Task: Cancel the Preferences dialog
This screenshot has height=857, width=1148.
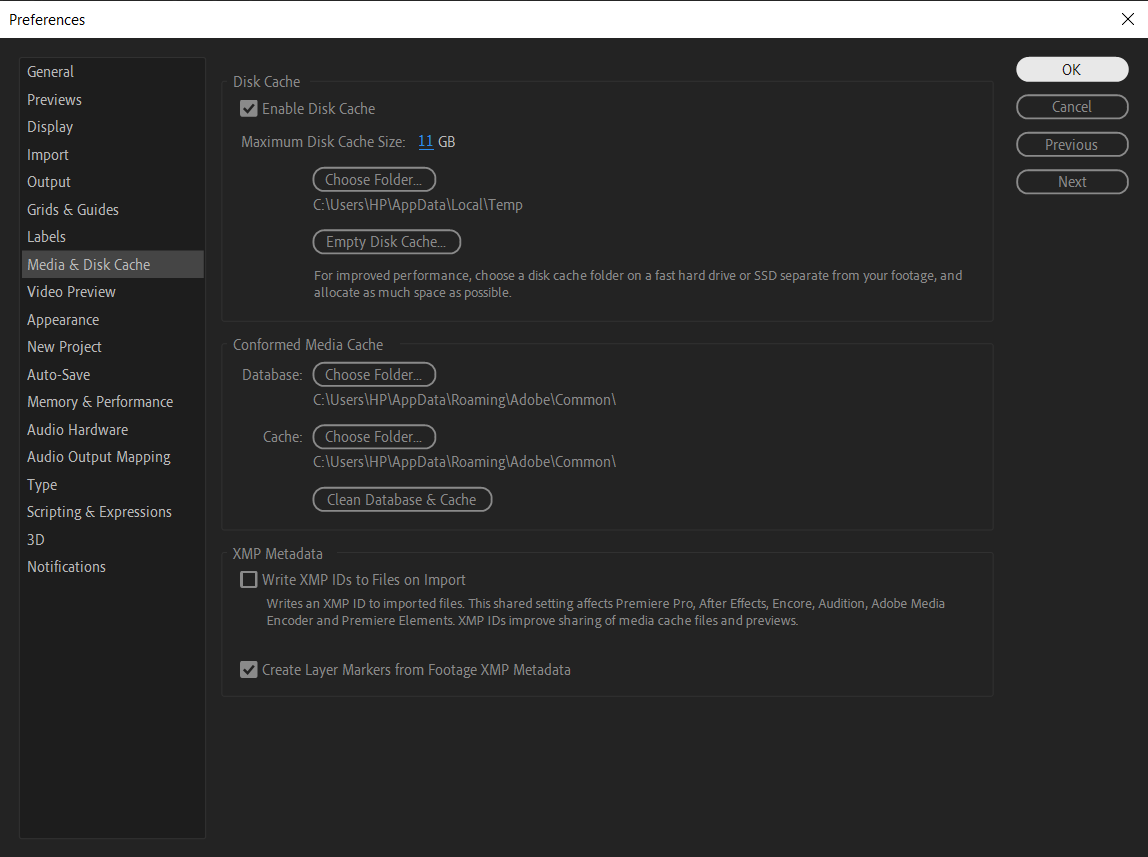Action: [x=1072, y=107]
